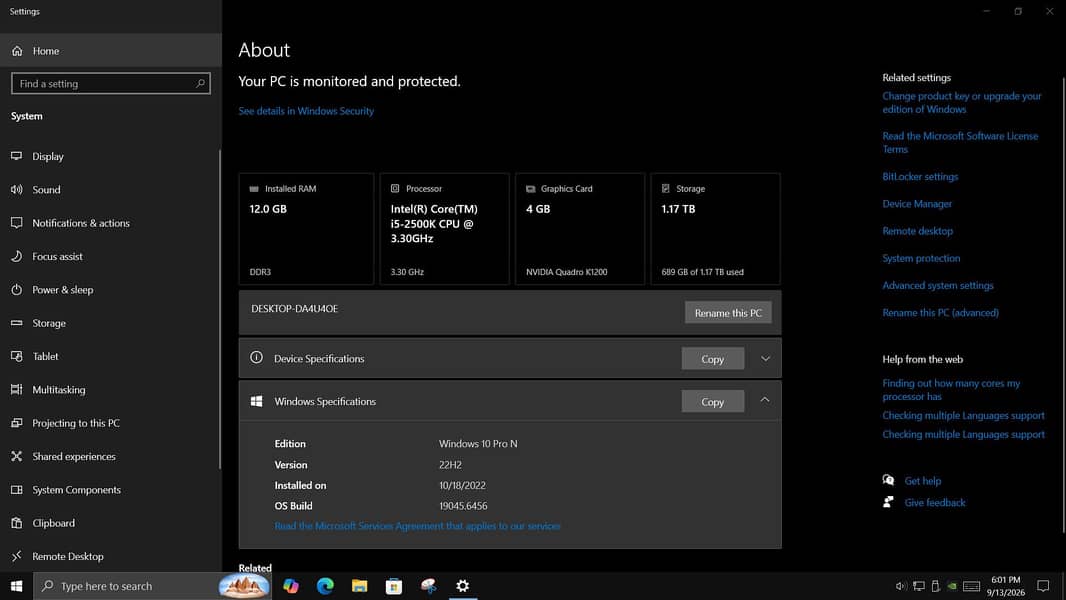This screenshot has height=600, width=1066.
Task: Copy the Windows Specifications
Action: click(712, 402)
